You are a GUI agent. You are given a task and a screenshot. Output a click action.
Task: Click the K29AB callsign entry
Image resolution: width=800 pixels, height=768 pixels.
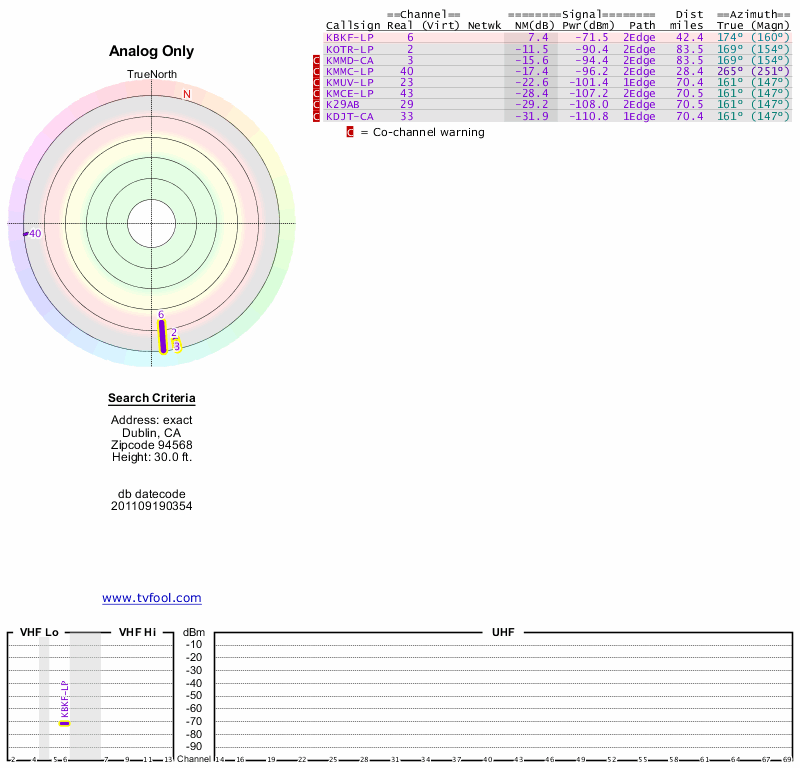[x=342, y=104]
